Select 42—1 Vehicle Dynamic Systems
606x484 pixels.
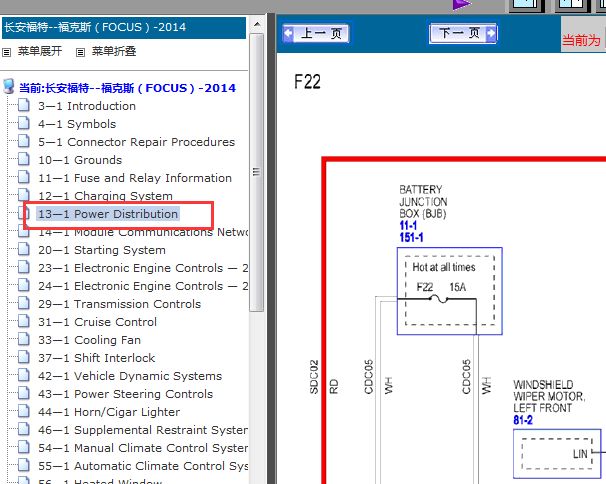pyautogui.click(x=130, y=376)
